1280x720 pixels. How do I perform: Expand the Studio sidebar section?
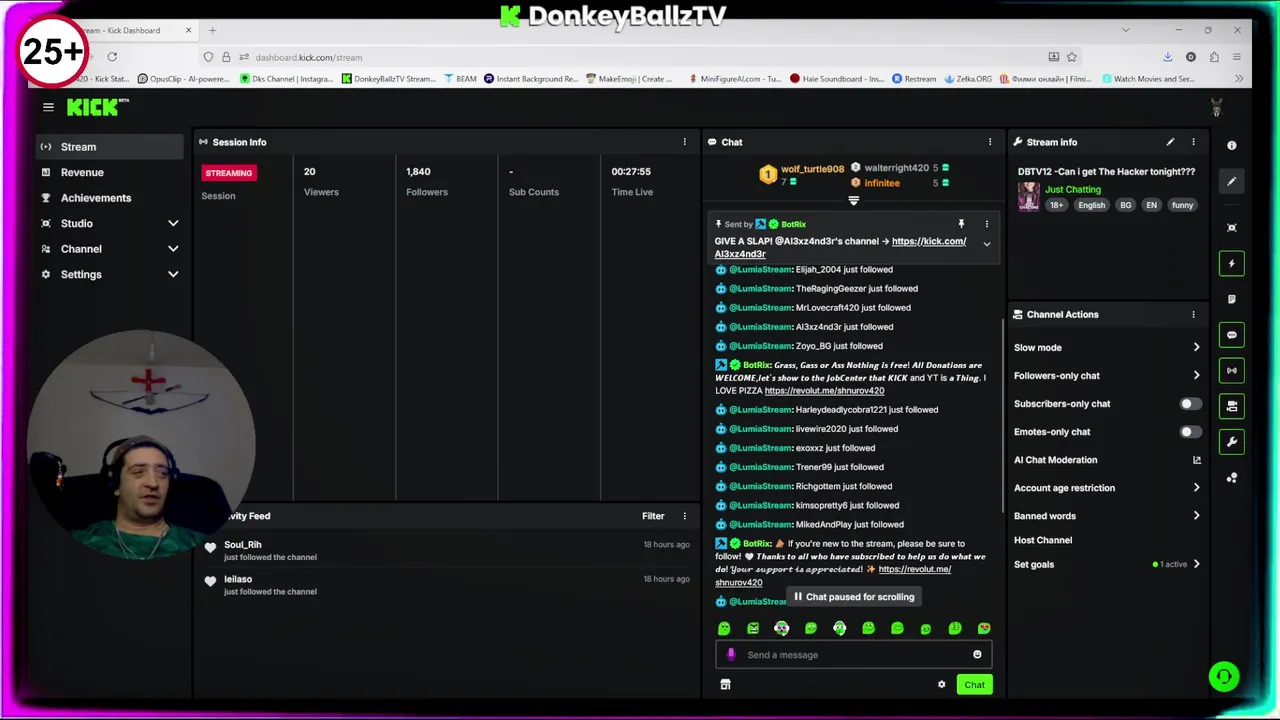point(173,223)
